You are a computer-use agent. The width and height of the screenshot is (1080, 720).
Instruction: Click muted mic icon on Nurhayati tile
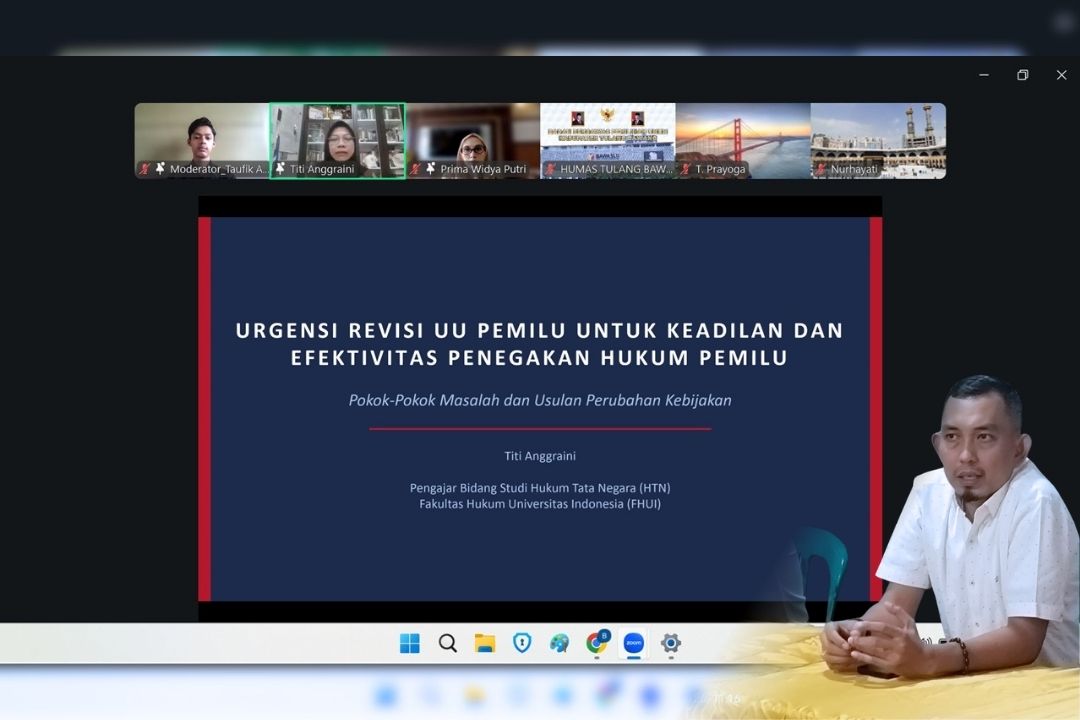click(821, 169)
